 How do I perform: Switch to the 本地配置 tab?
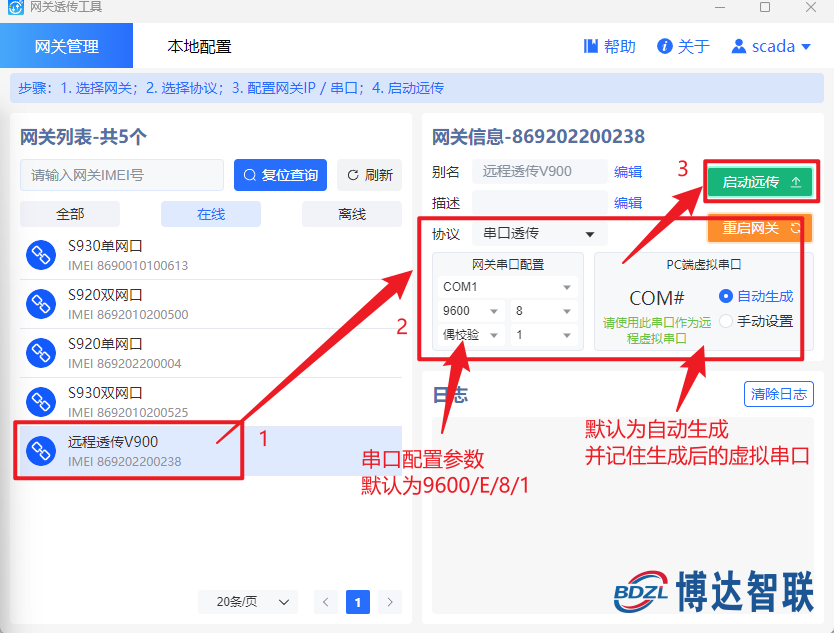click(199, 46)
